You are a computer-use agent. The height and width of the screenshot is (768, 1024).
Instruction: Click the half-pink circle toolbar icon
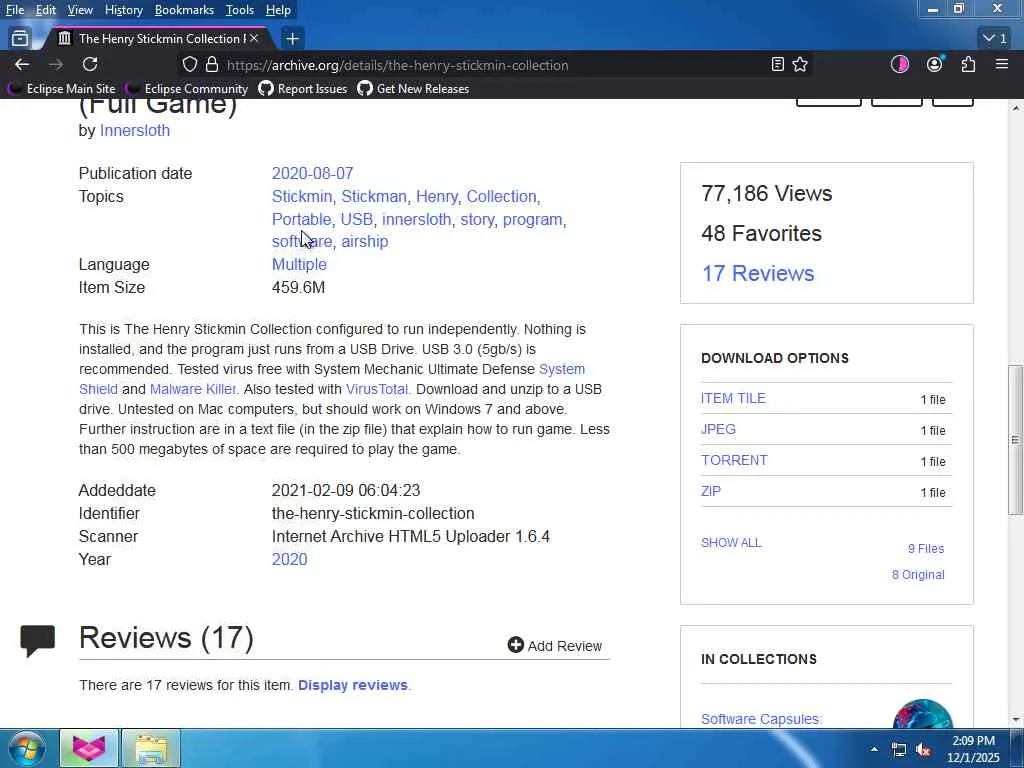[900, 65]
